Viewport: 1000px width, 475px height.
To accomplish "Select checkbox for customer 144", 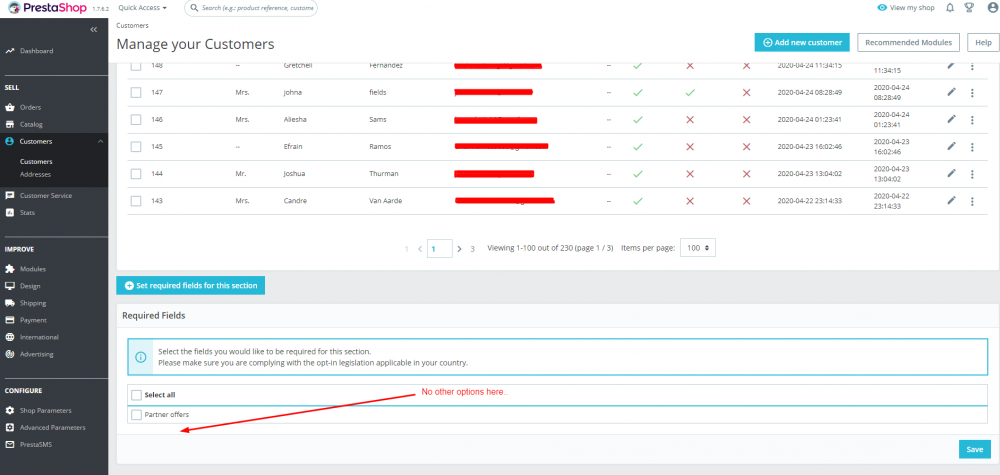I will click(136, 173).
